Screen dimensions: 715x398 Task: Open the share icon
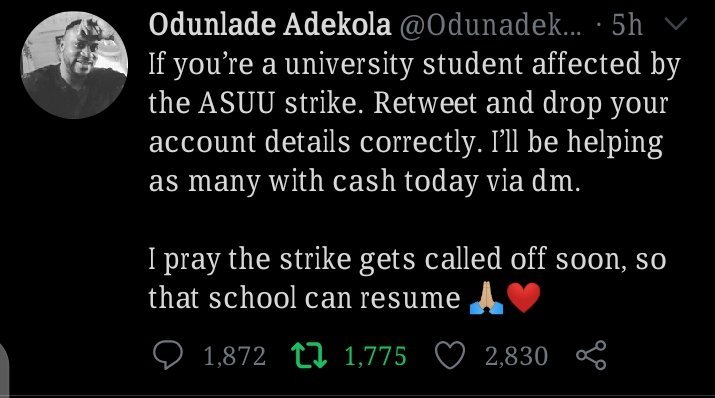pyautogui.click(x=591, y=355)
